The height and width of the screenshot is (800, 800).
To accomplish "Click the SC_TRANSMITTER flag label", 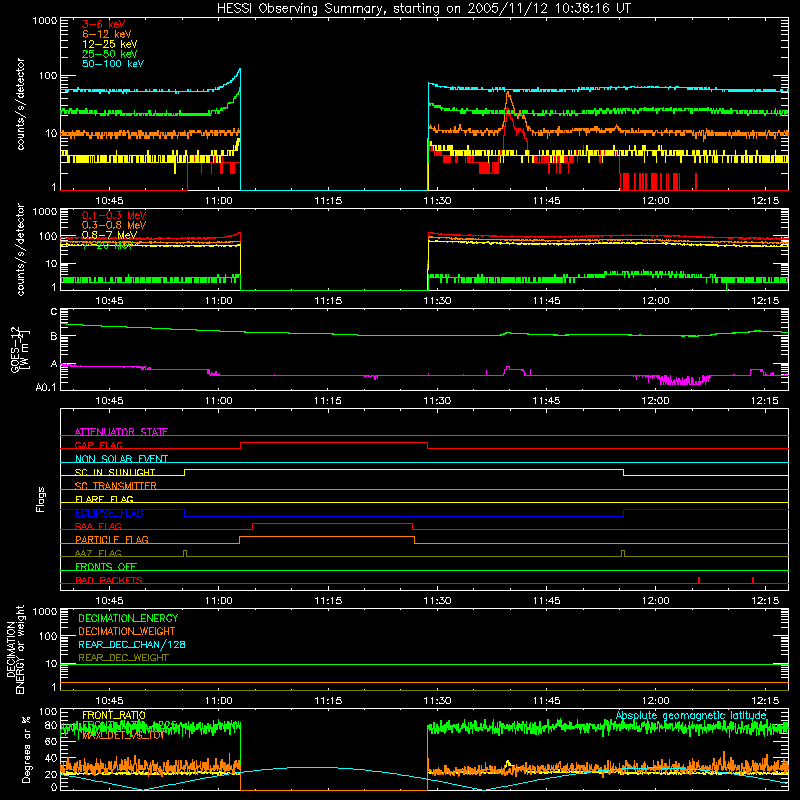I will tap(116, 485).
